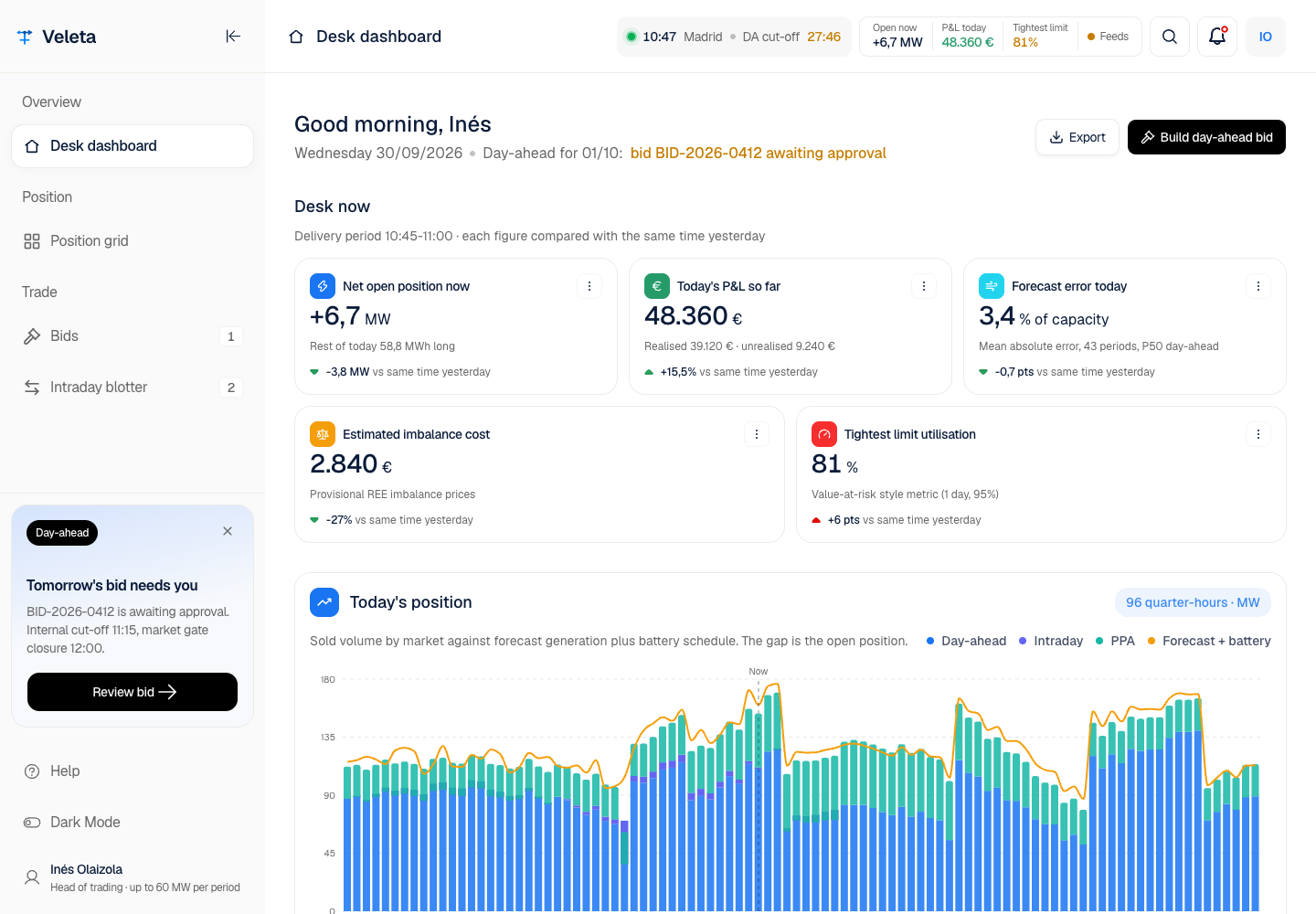The image size is (1316, 914).
Task: Click the Feeds status indicator
Action: 1108,37
